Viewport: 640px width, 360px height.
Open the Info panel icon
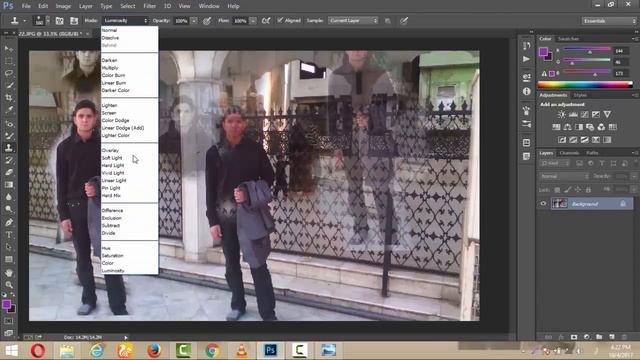pyautogui.click(x=527, y=91)
